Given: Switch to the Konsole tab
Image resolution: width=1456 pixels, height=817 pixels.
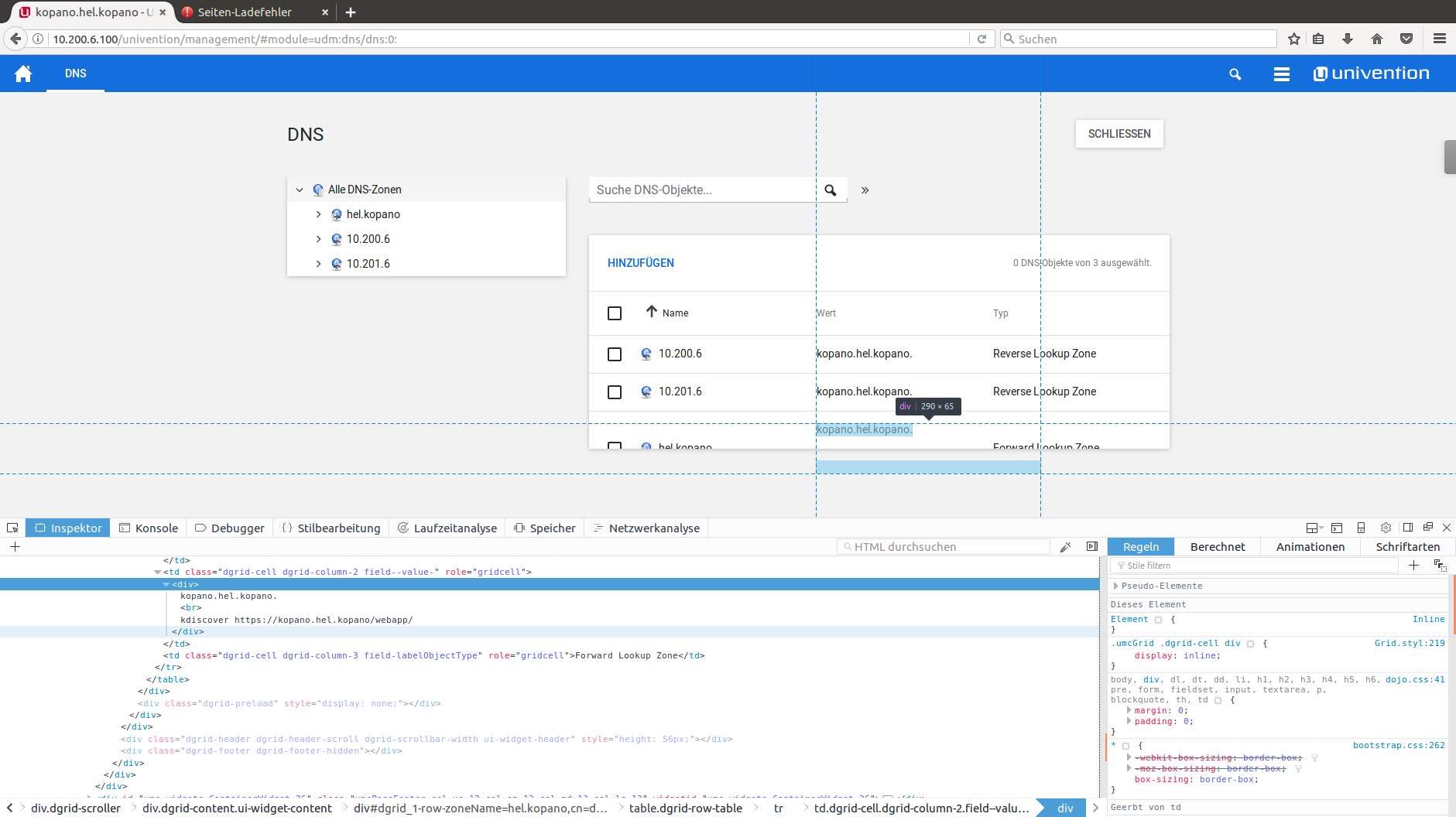Looking at the screenshot, I should [149, 528].
